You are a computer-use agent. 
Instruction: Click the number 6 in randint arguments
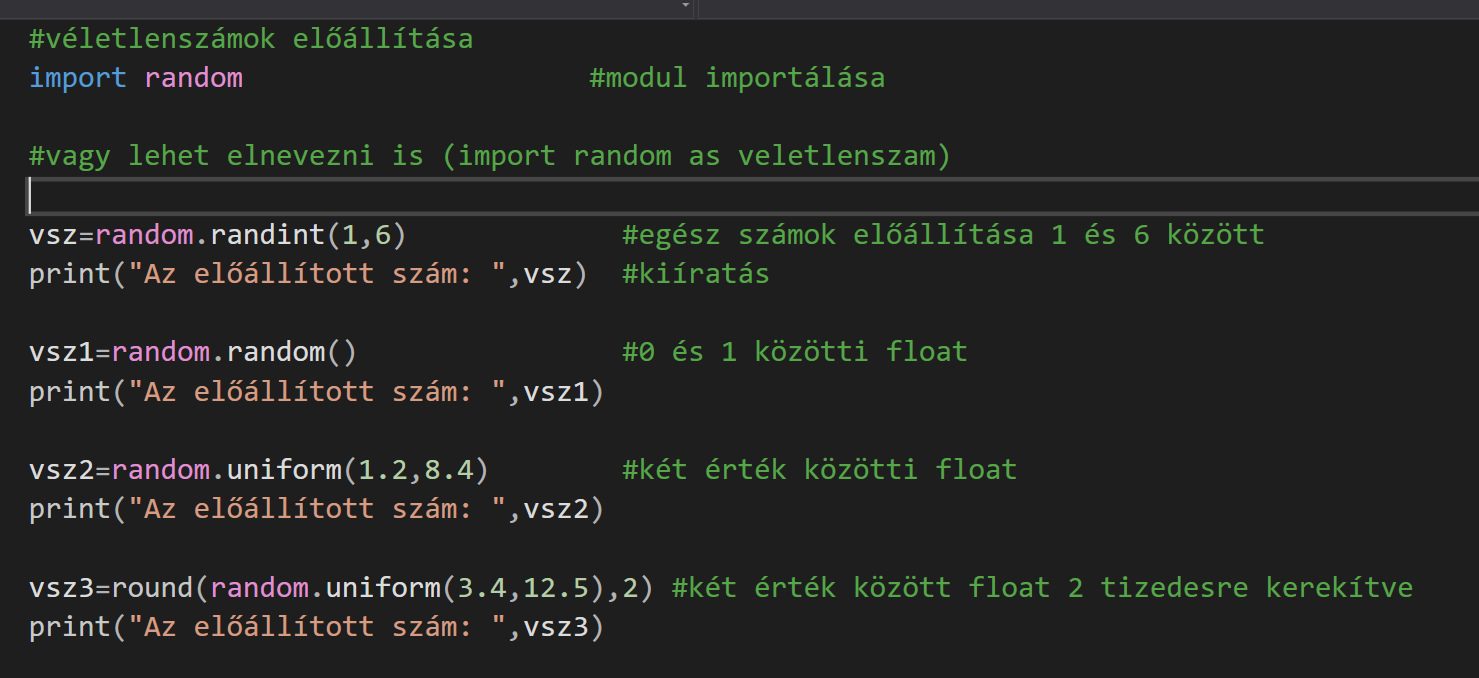[382, 235]
